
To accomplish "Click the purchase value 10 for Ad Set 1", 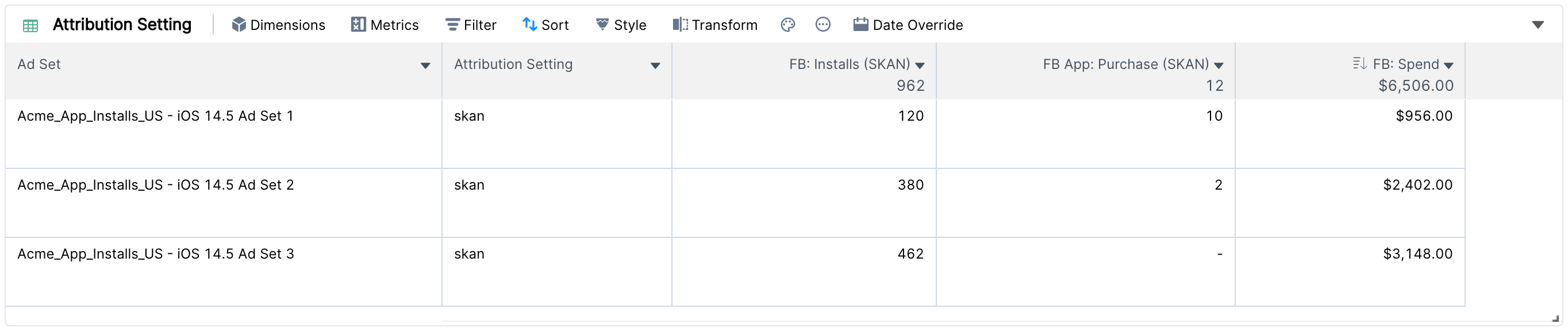I will coord(1215,116).
